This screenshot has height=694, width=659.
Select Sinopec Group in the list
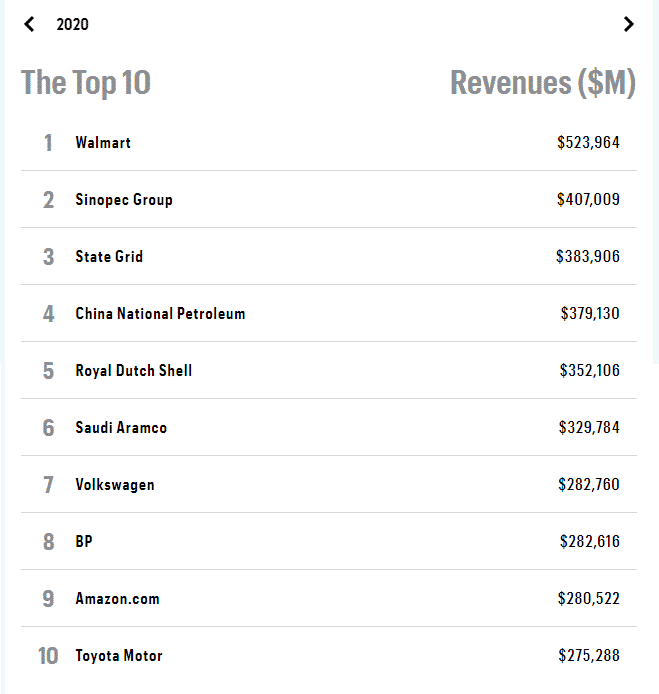click(x=124, y=200)
